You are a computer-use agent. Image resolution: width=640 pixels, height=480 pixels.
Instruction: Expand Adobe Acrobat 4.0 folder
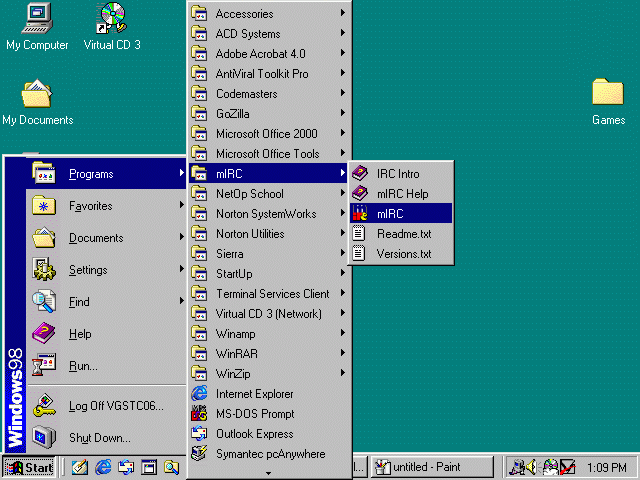point(269,53)
